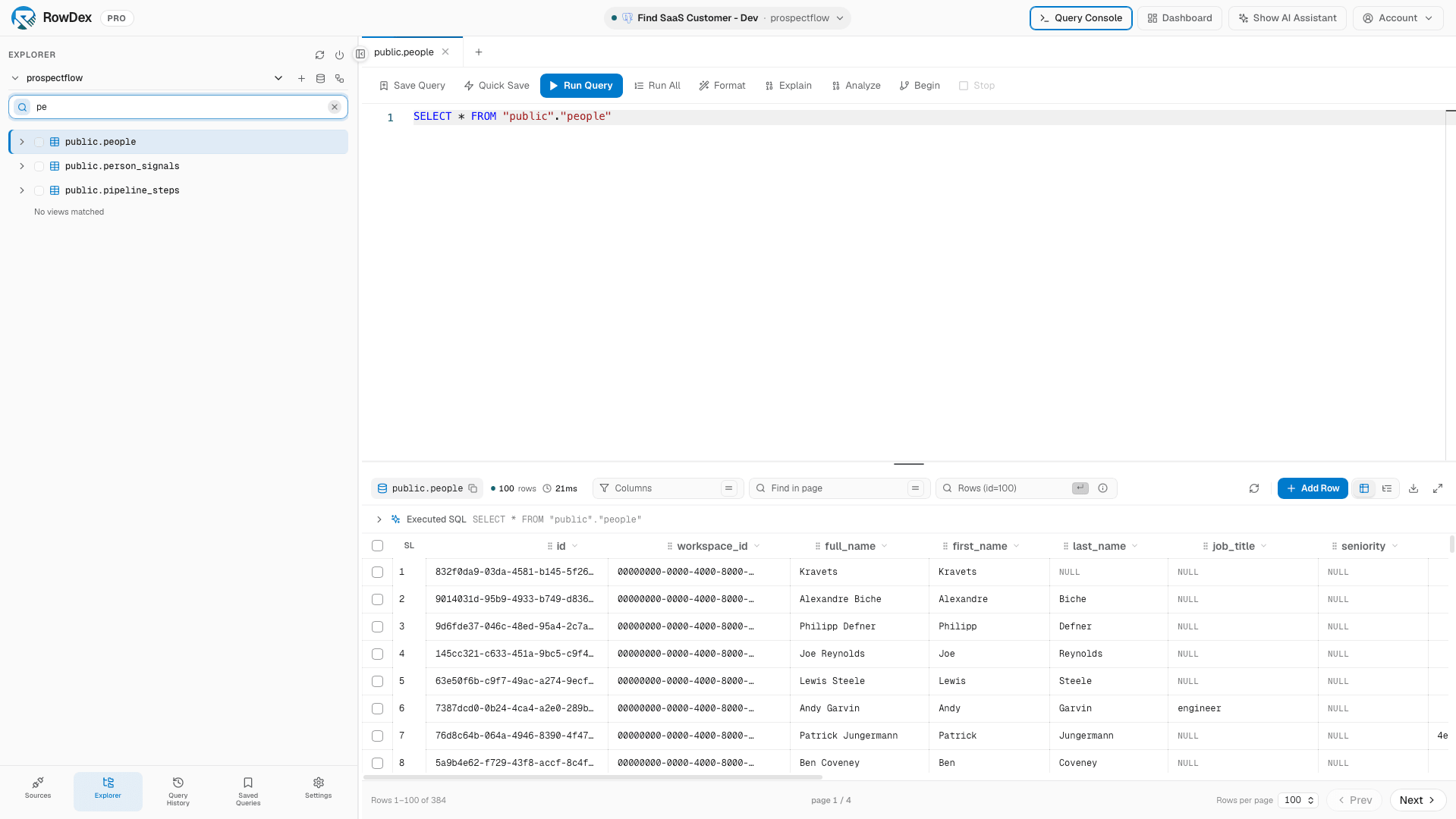1456x819 pixels.
Task: Open the full_name column menu
Action: coord(885,546)
